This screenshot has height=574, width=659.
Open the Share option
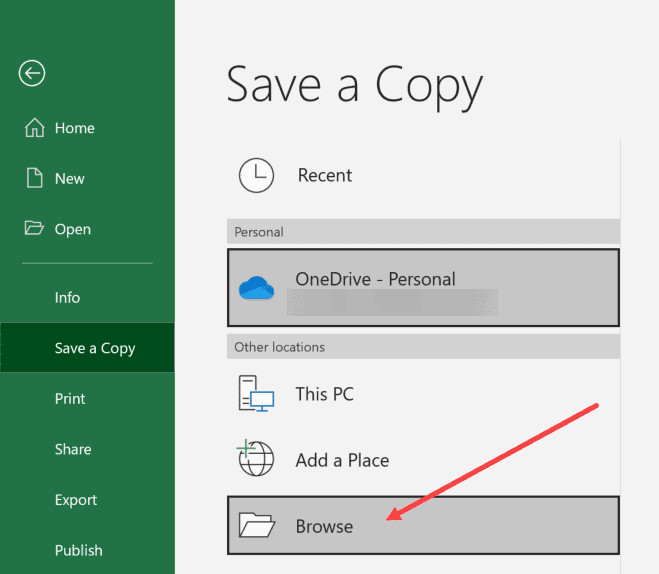(x=73, y=449)
